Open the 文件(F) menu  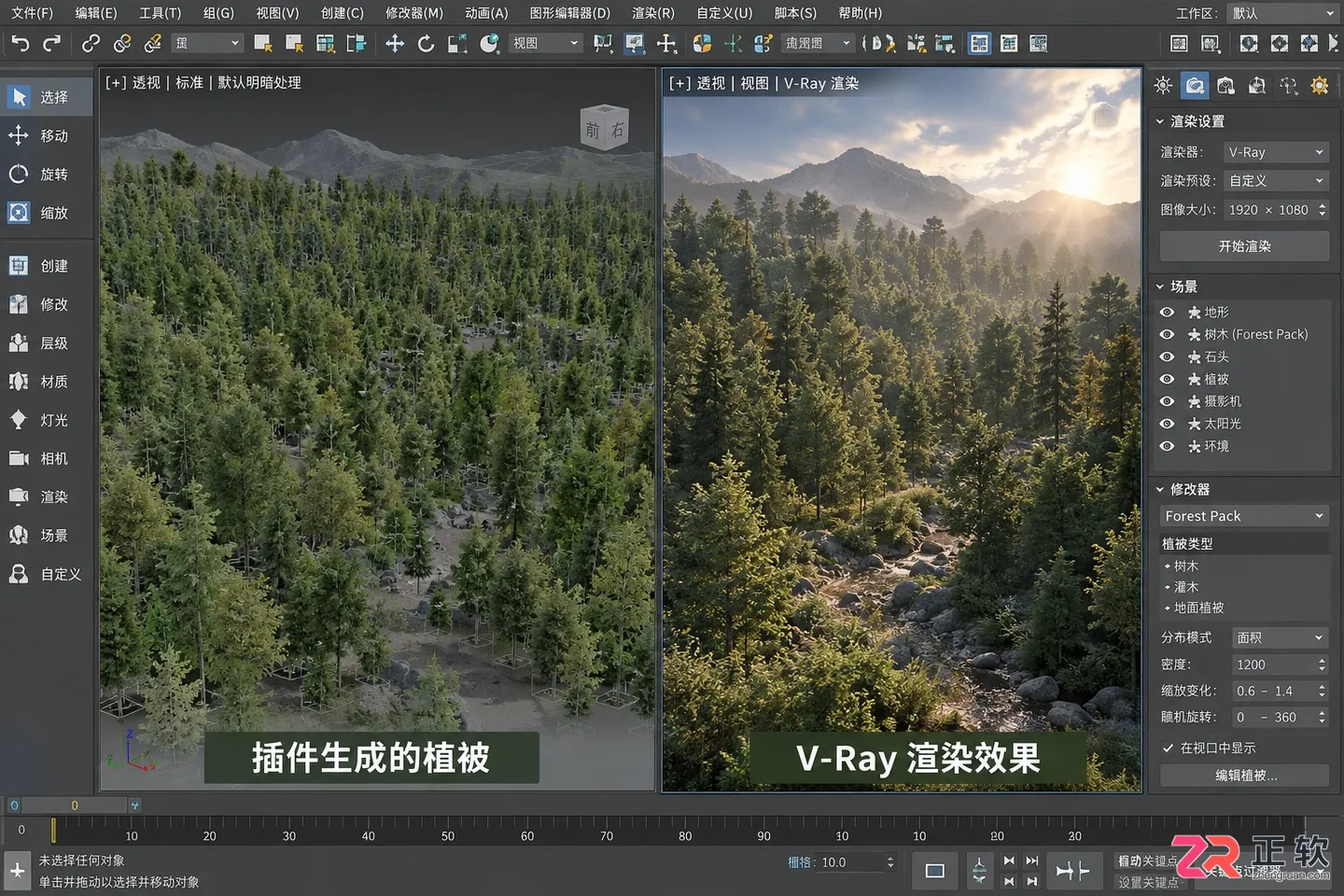tap(32, 13)
